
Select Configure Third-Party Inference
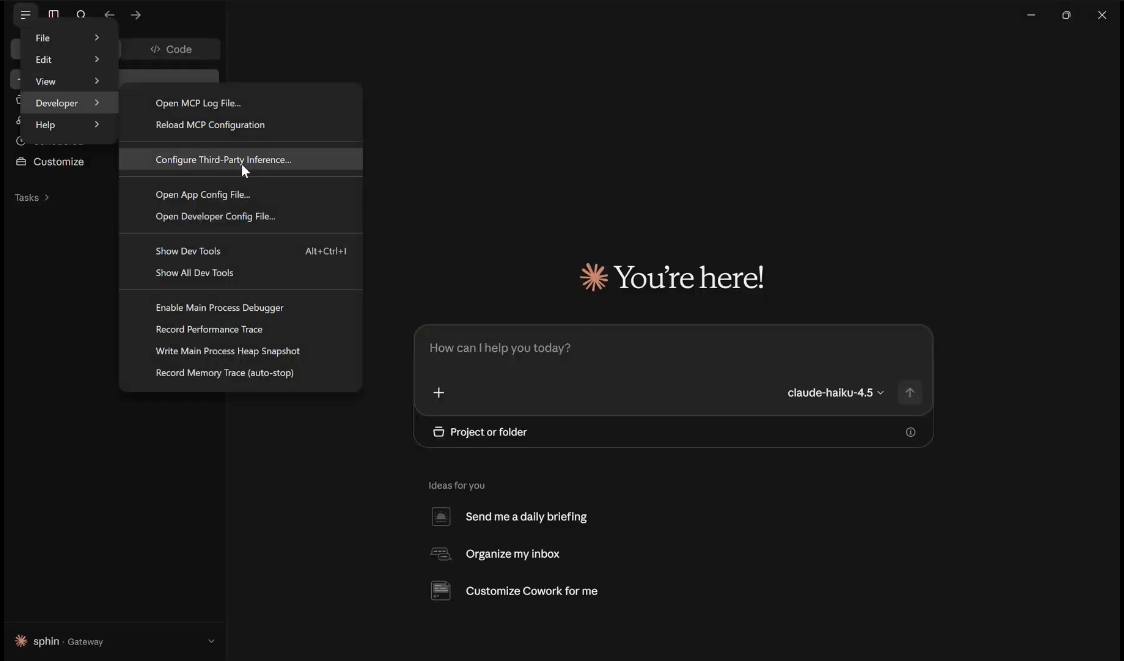241,159
